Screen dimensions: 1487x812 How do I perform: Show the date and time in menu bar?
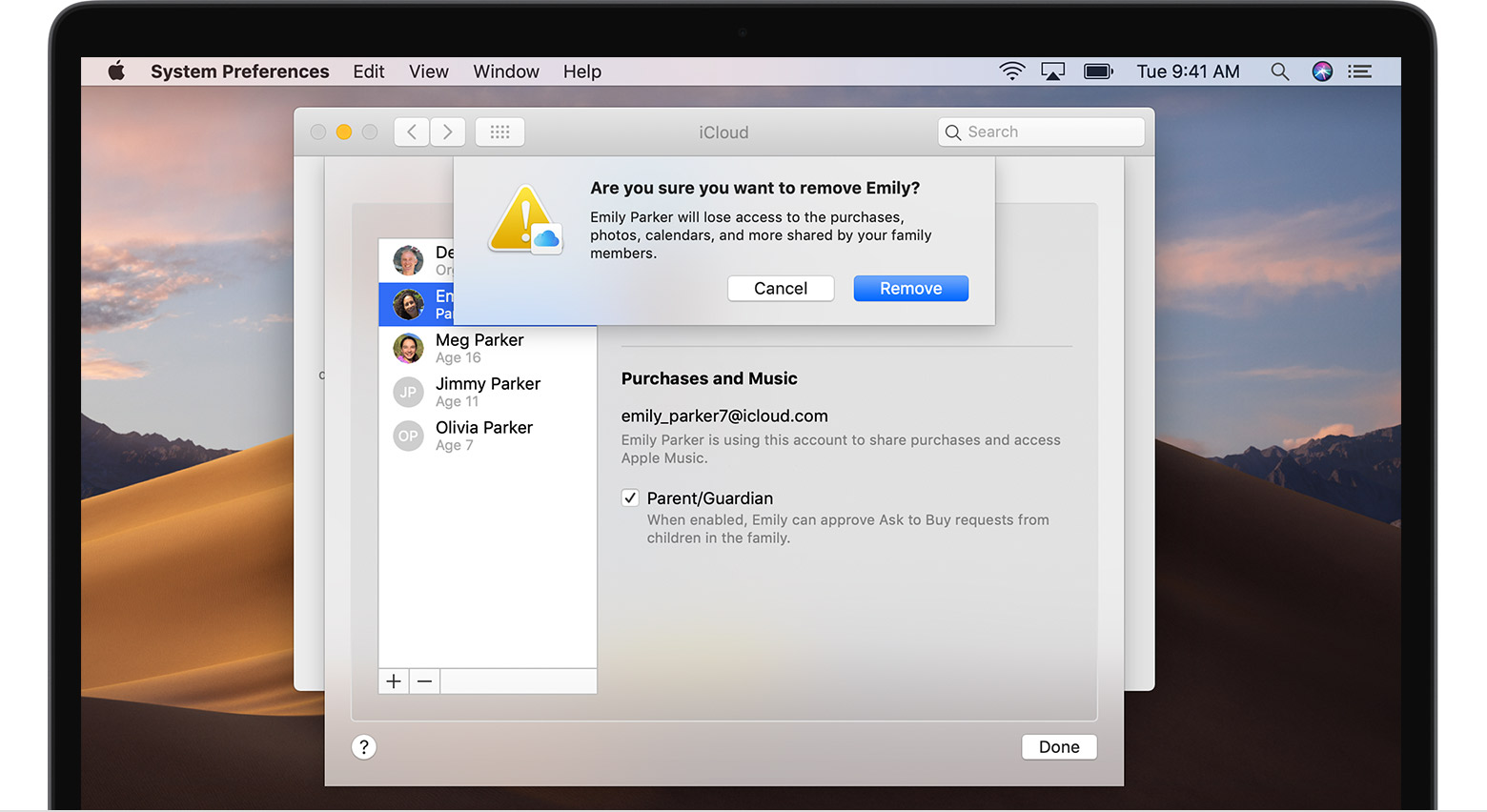pos(1188,71)
